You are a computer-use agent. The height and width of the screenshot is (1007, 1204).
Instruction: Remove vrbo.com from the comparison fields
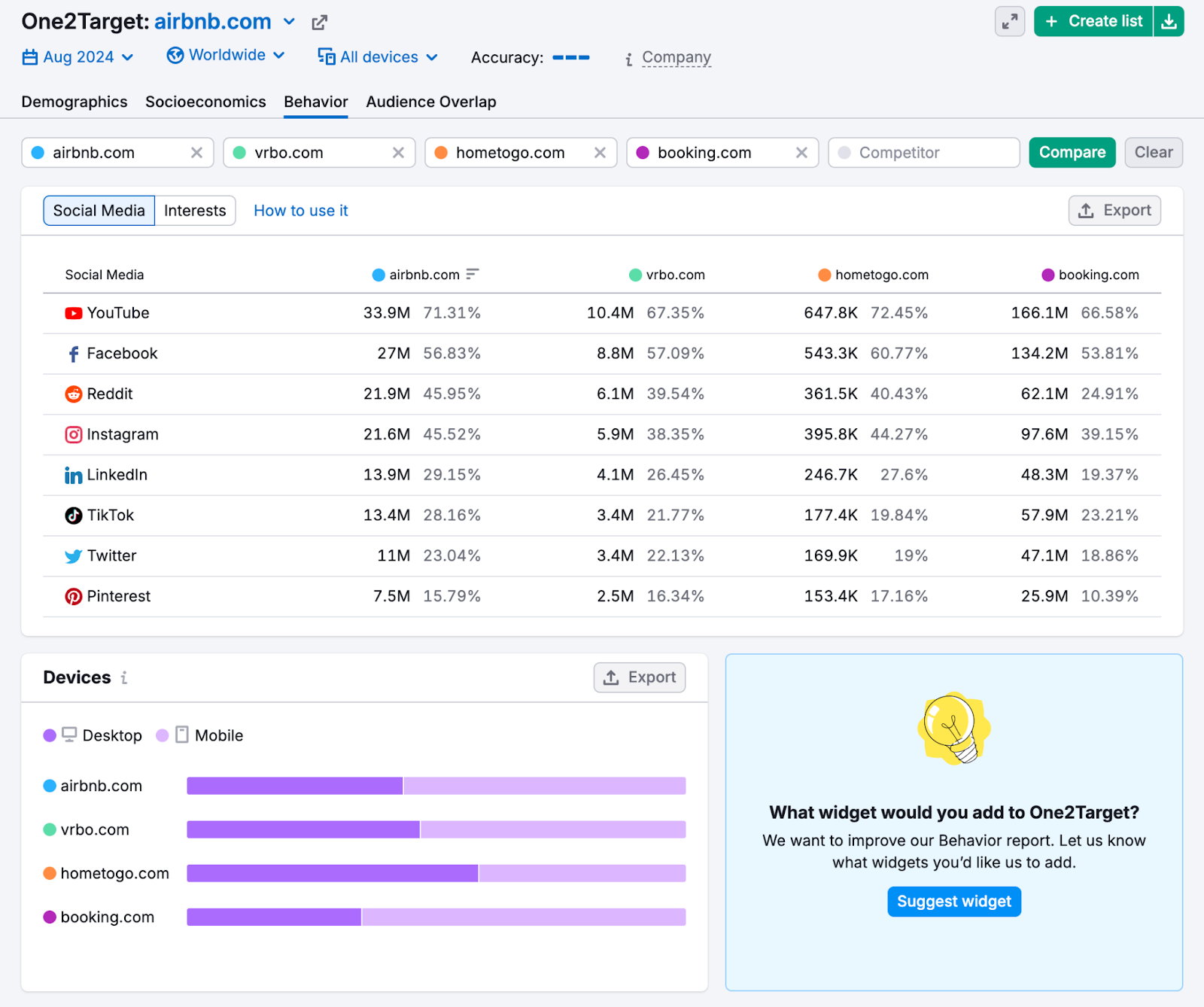[x=399, y=153]
